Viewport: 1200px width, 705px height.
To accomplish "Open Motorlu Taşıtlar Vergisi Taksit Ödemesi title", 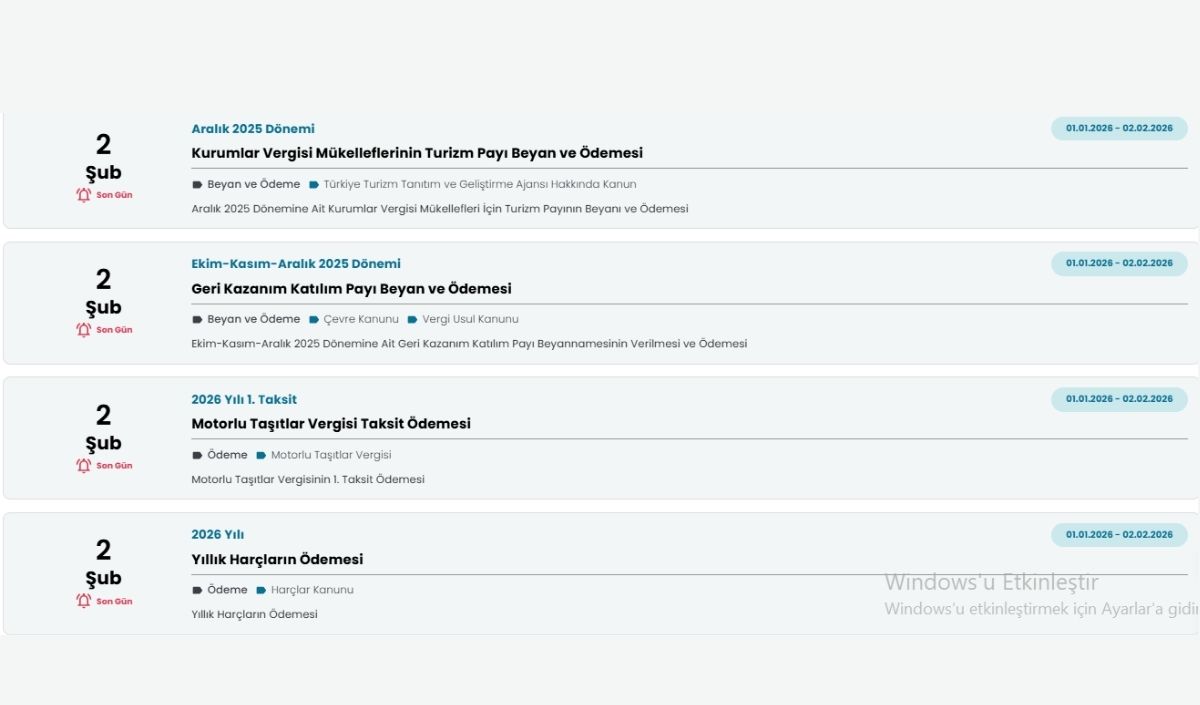I will pos(330,424).
